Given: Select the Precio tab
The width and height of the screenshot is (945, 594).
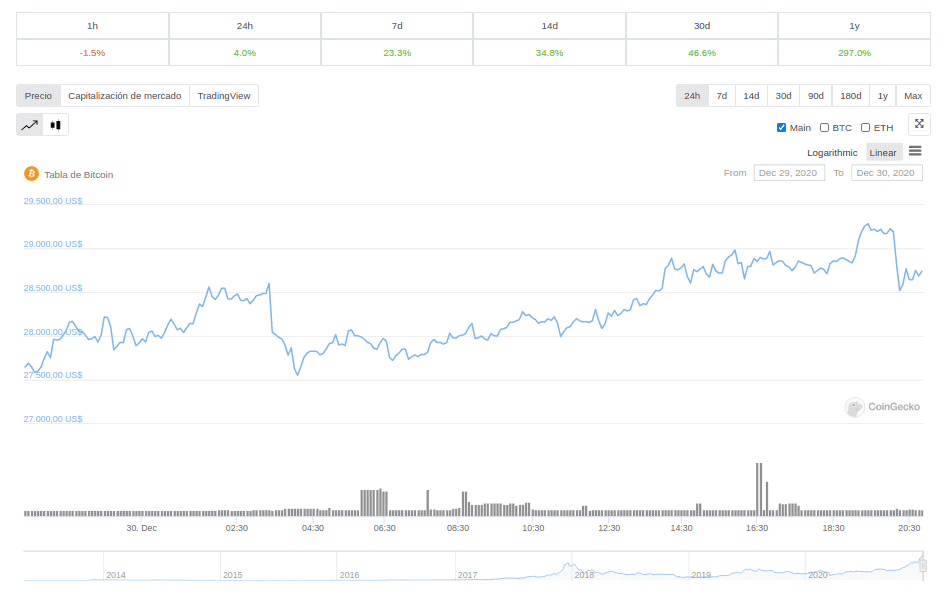Looking at the screenshot, I should (x=39, y=96).
